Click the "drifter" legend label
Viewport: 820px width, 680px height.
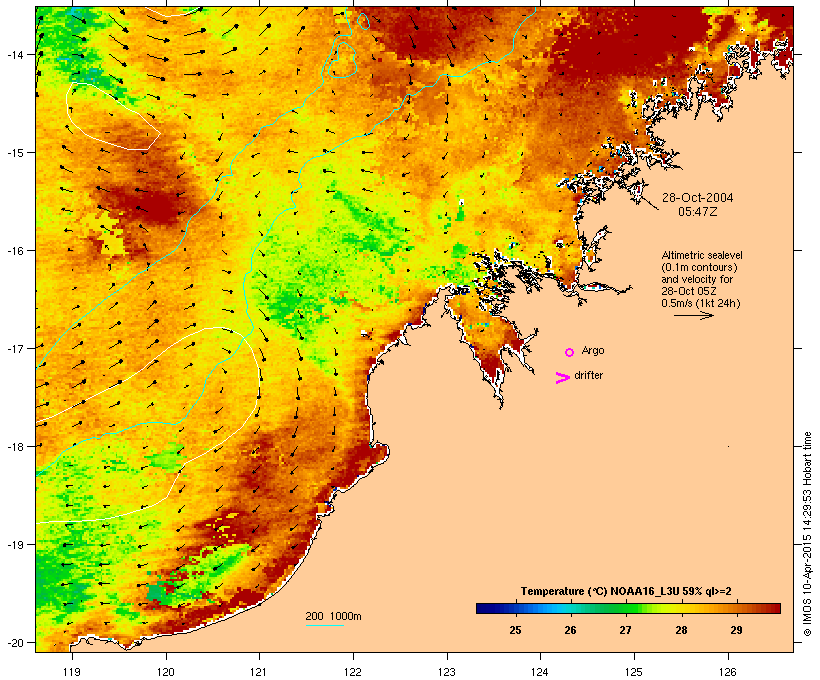pos(588,375)
